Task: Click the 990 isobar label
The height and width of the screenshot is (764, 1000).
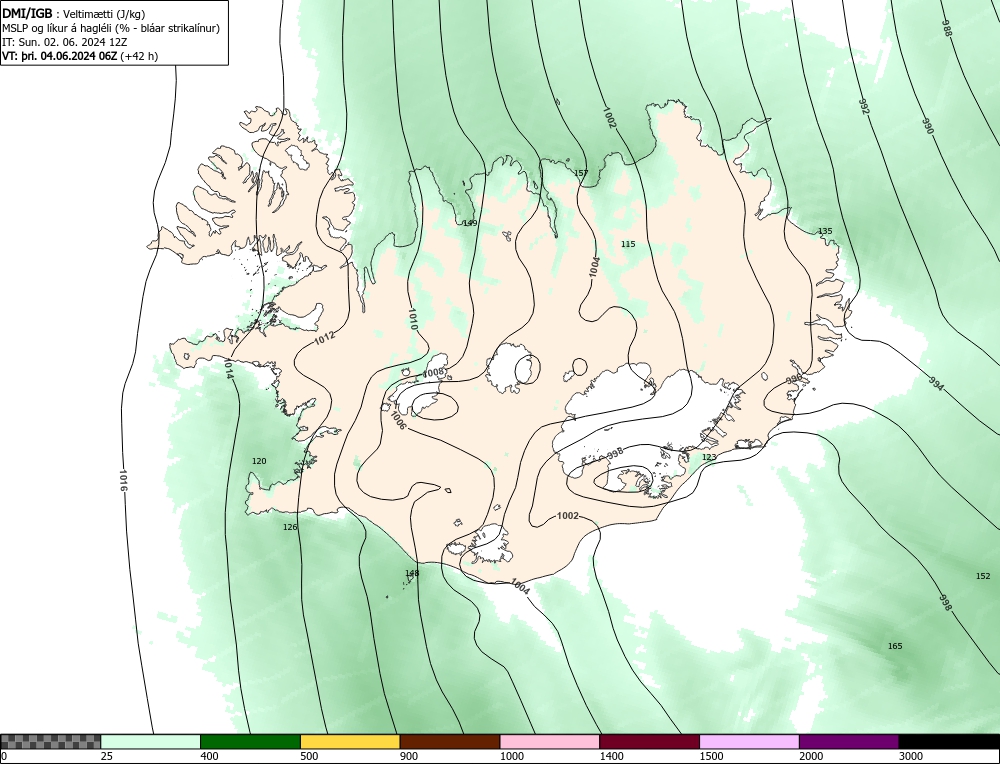Action: 928,126
